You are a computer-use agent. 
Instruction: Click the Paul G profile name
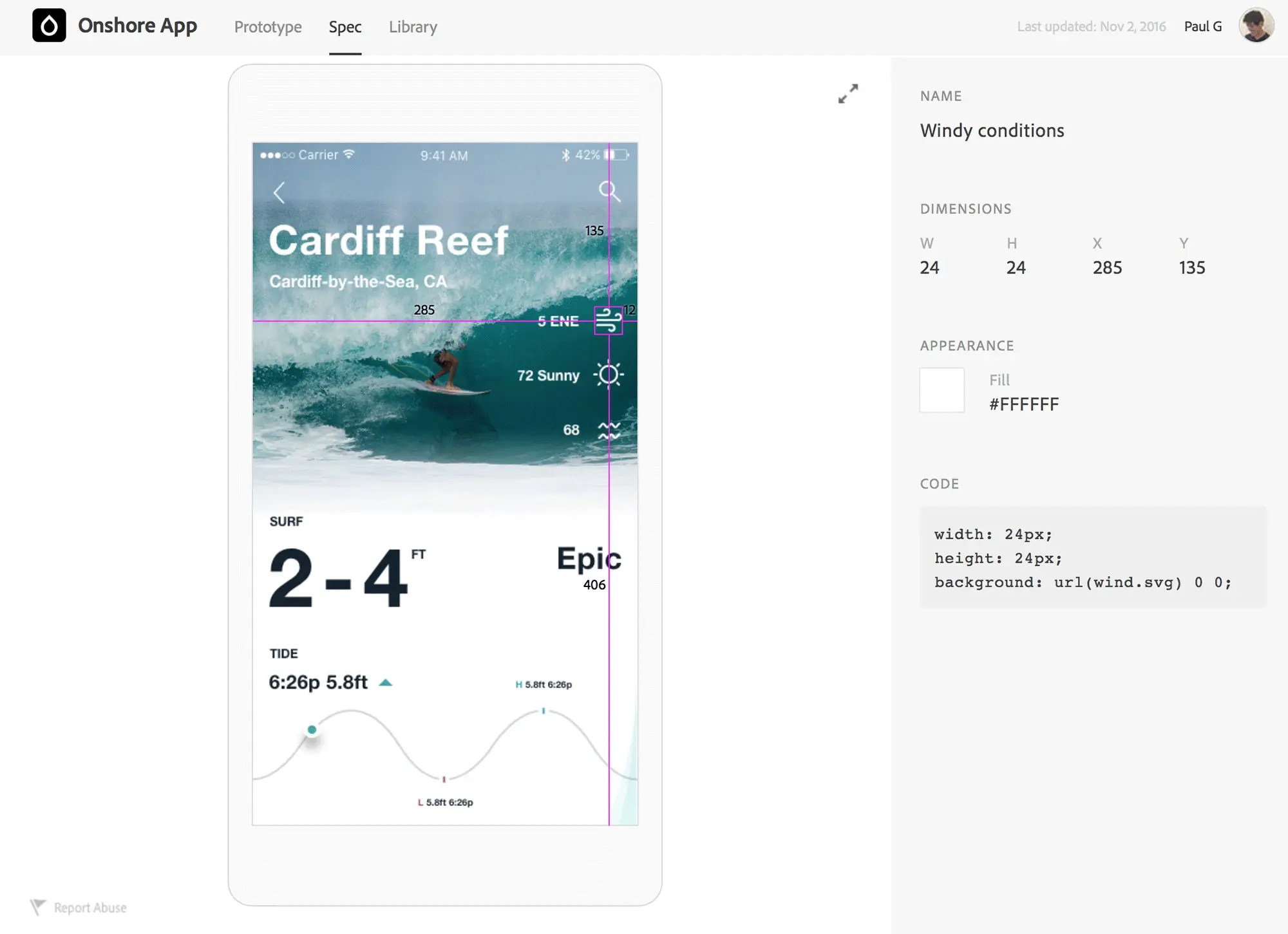(x=1202, y=26)
